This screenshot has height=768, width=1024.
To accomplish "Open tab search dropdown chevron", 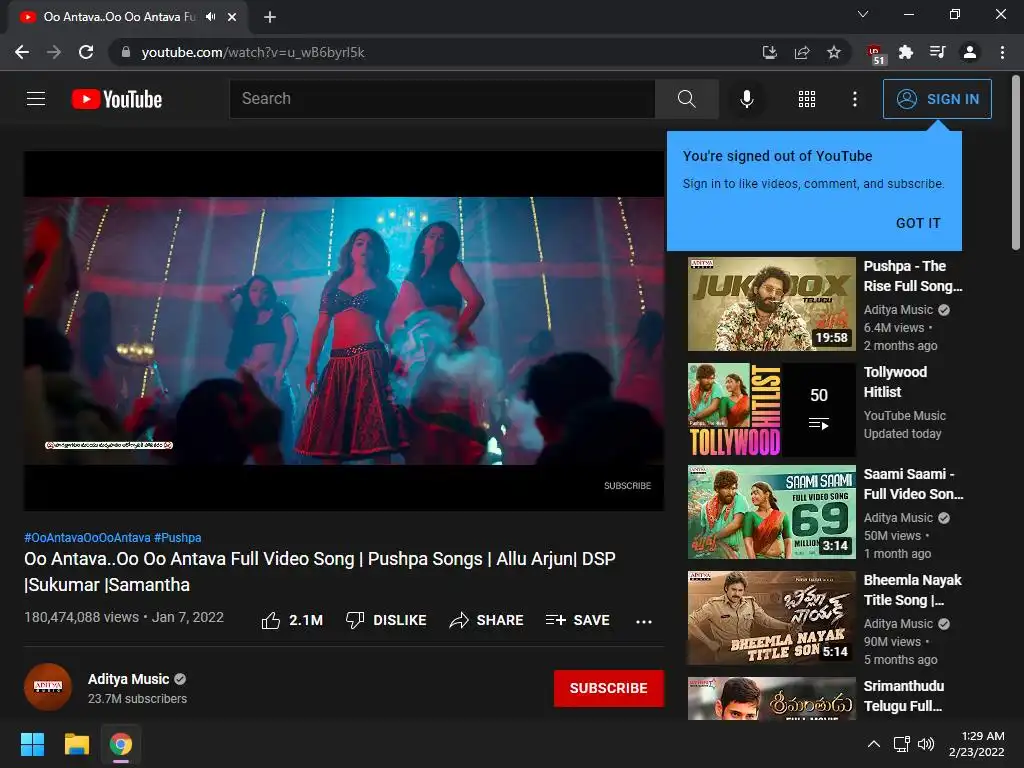I will click(863, 14).
